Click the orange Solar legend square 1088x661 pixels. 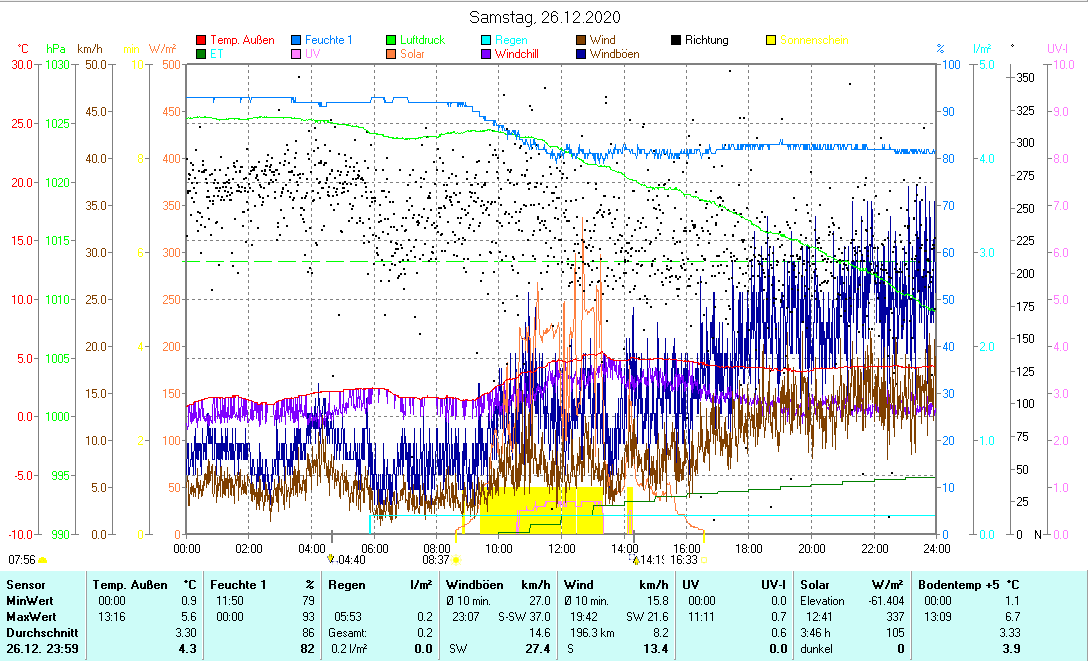point(391,54)
